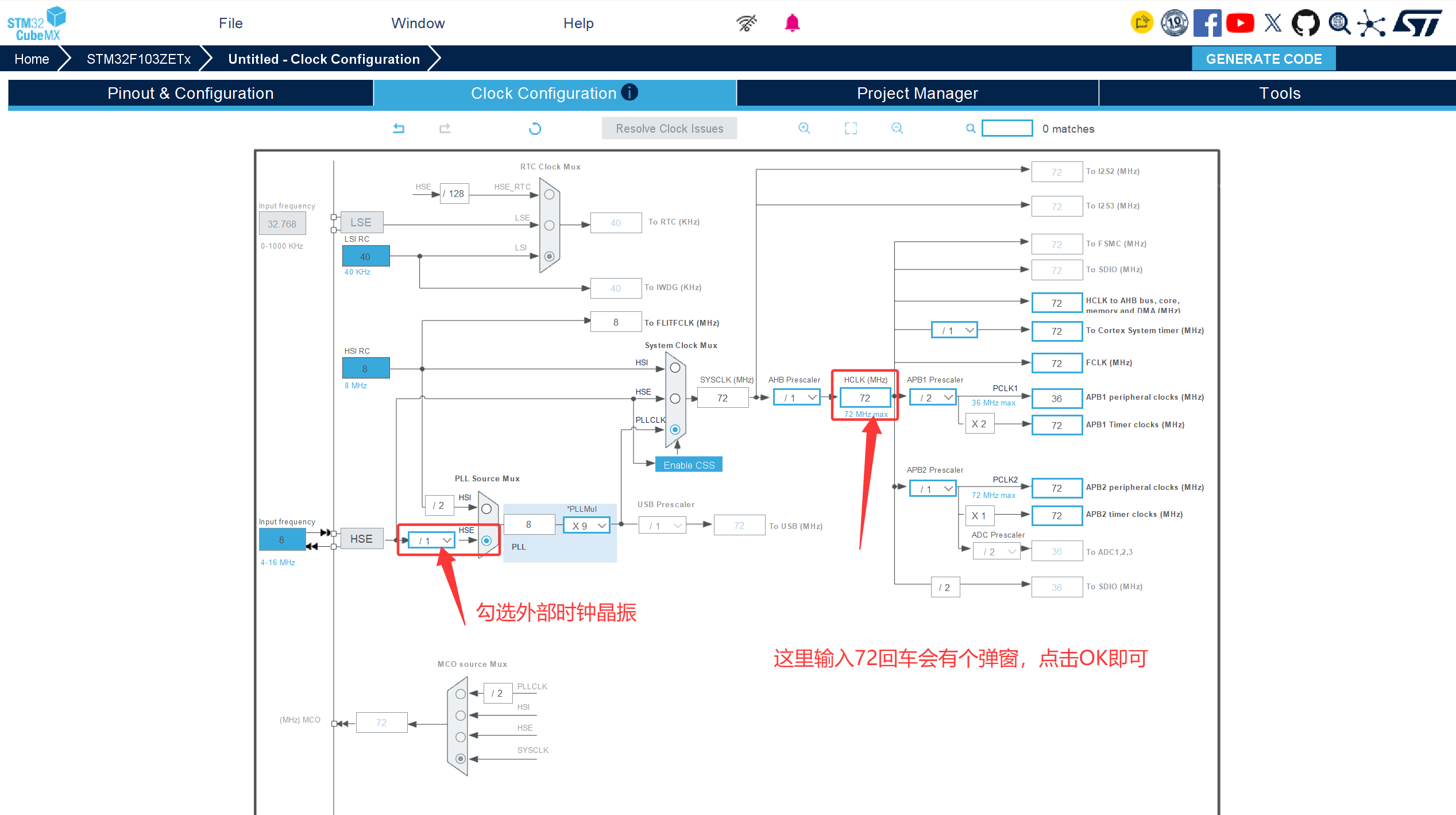Select LSI in RTC Clock Mux
This screenshot has height=815, width=1456.
(x=549, y=256)
